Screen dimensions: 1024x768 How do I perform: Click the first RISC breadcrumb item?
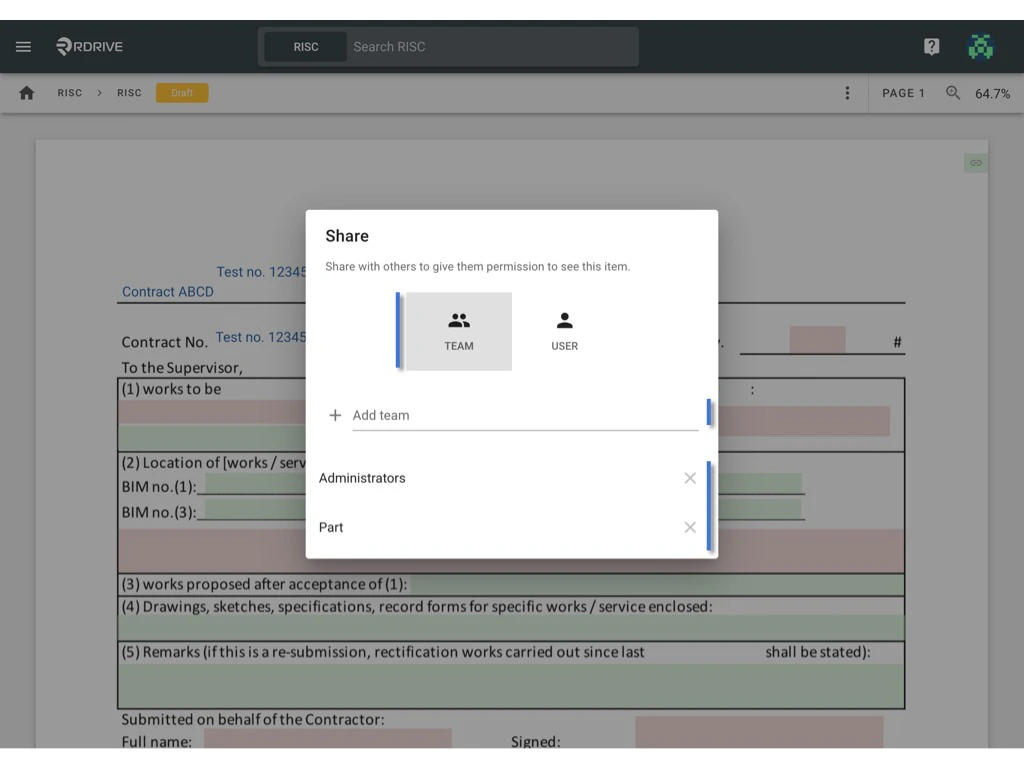pos(70,92)
